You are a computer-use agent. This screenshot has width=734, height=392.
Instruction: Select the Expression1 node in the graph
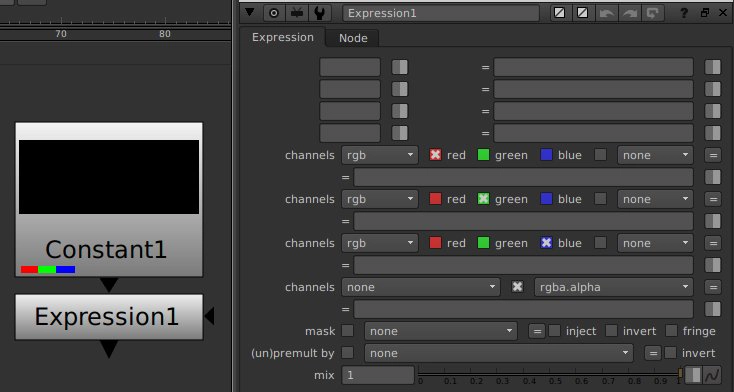coord(109,317)
